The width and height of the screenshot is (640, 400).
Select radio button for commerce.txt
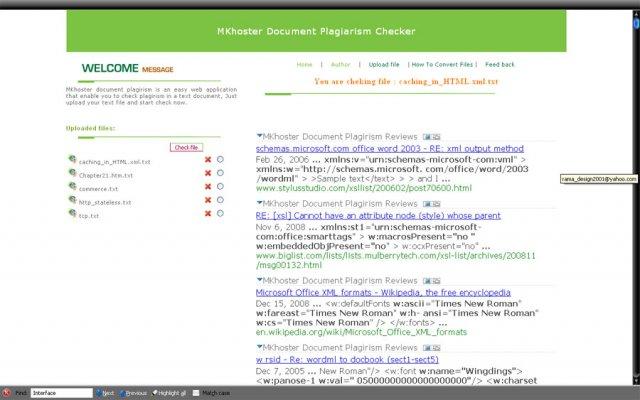click(x=220, y=187)
